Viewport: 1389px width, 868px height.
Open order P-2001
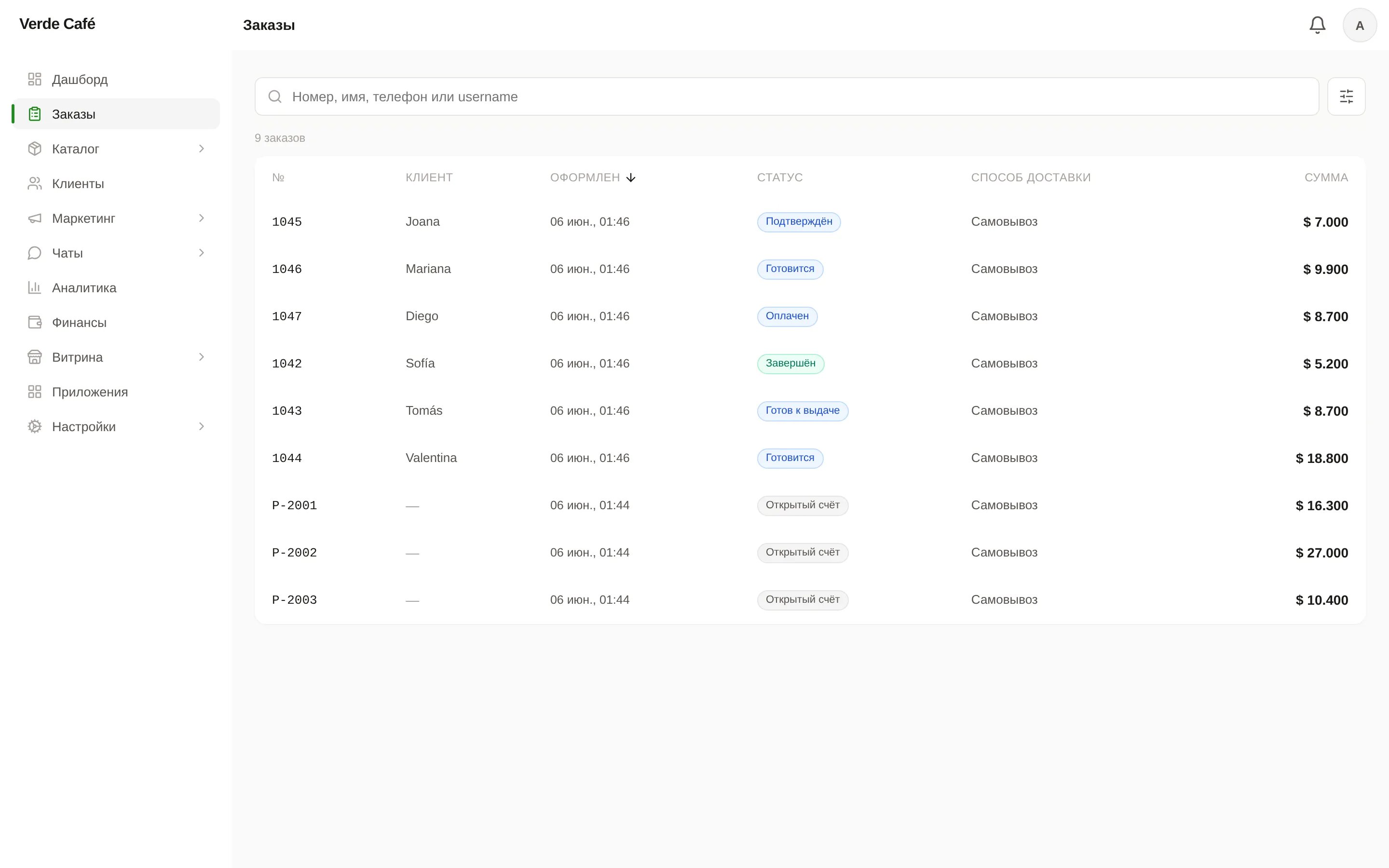(x=810, y=505)
